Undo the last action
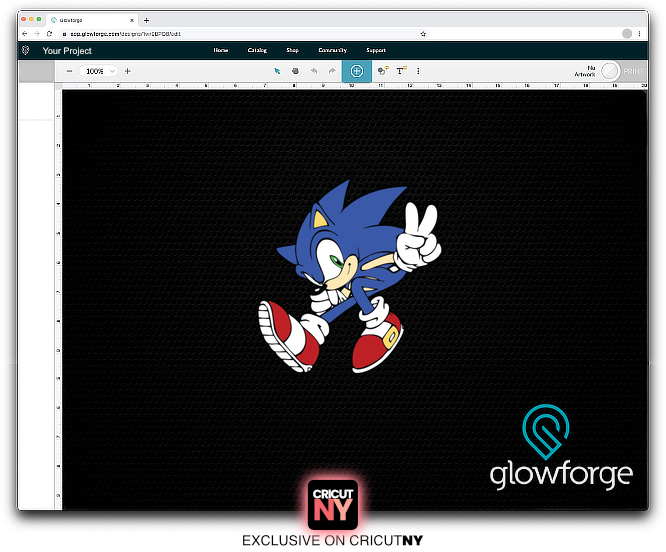This screenshot has width=666, height=552. (x=314, y=71)
